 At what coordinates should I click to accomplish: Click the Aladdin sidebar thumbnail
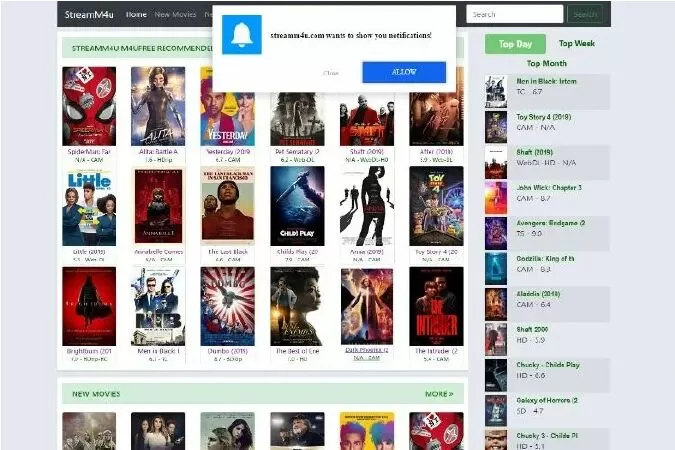click(x=496, y=304)
